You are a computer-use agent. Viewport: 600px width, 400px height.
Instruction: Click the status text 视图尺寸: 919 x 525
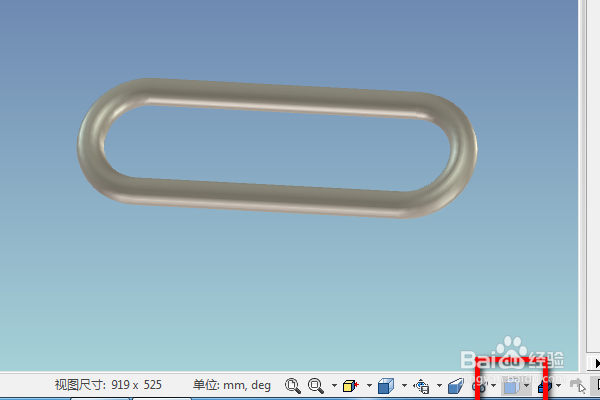coord(108,385)
